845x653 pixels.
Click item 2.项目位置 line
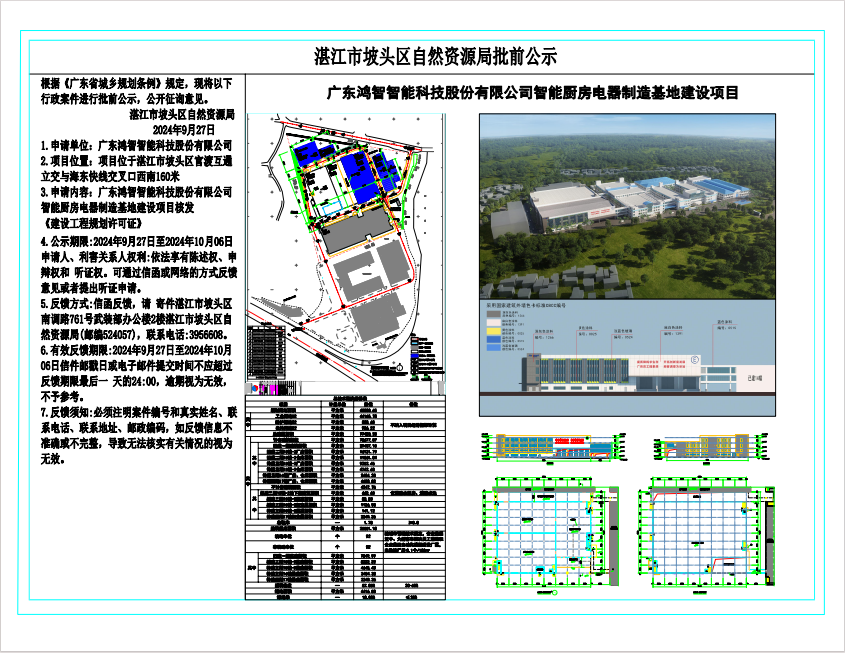click(136, 161)
